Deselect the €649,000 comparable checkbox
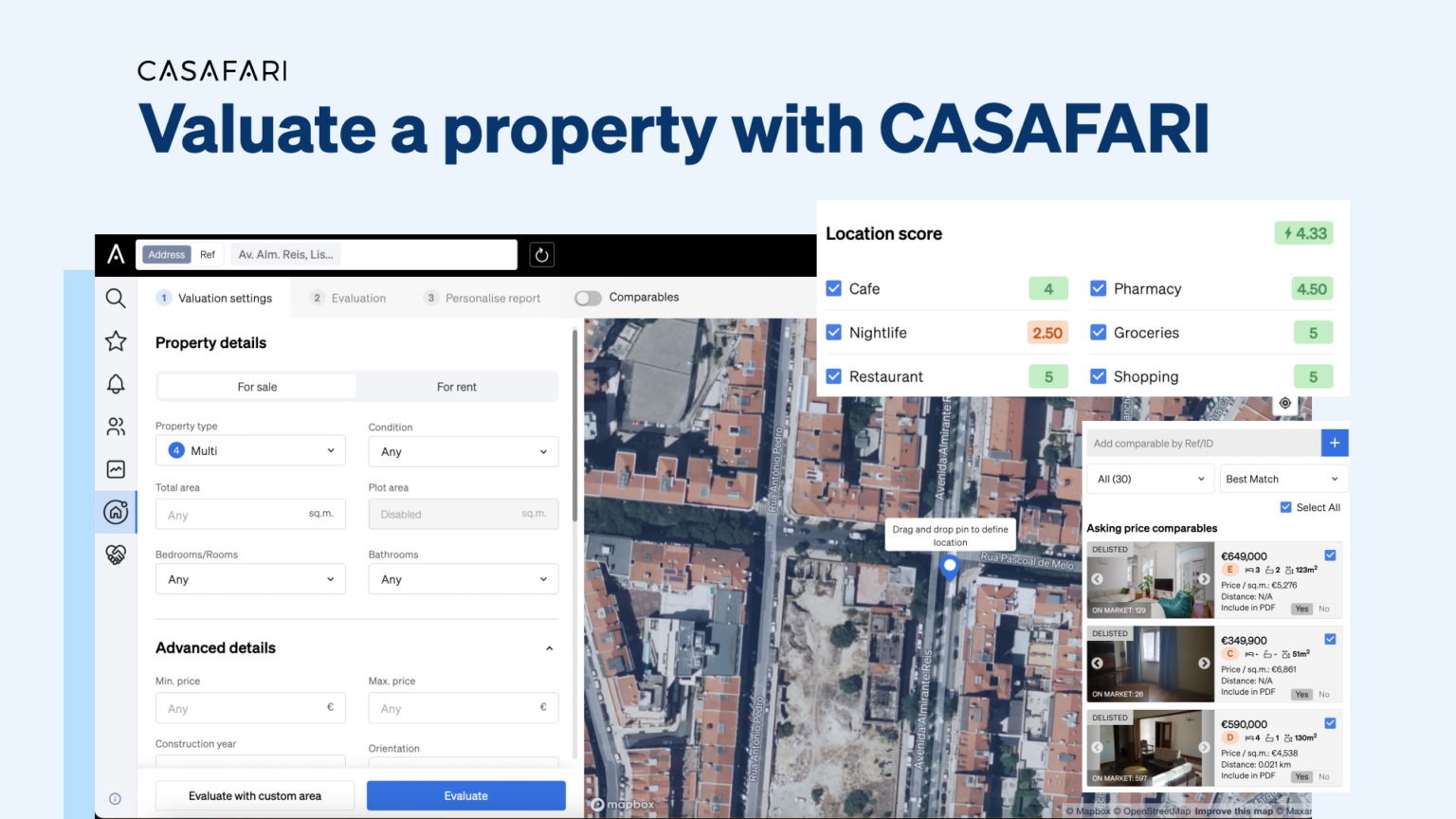 tap(1330, 555)
